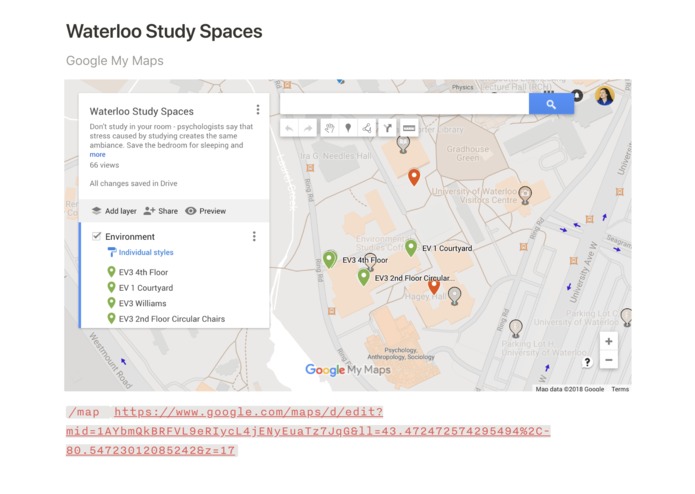Image resolution: width=695 pixels, height=494 pixels.
Task: Click the Waterloo Study Spaces map title
Action: [x=141, y=111]
